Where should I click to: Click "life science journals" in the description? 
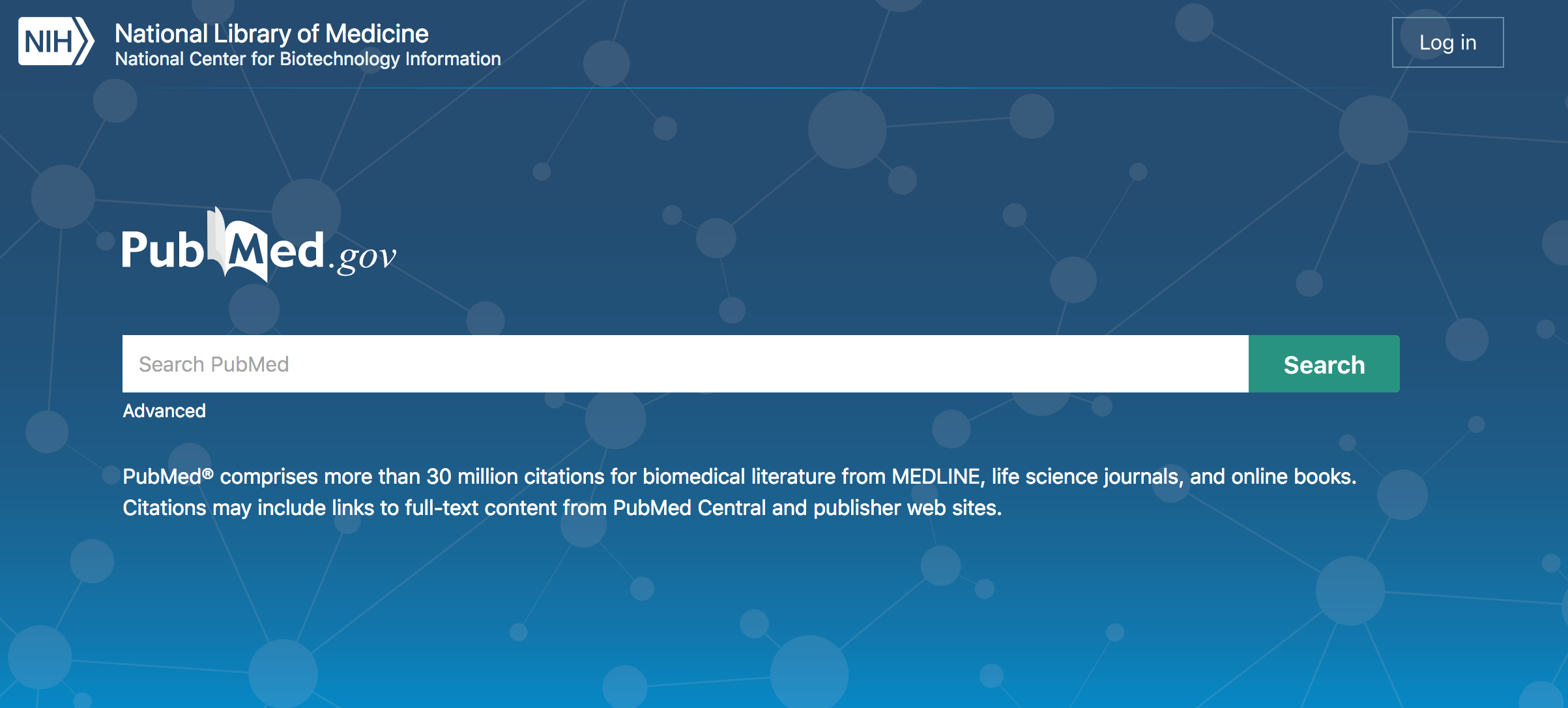pos(1086,477)
